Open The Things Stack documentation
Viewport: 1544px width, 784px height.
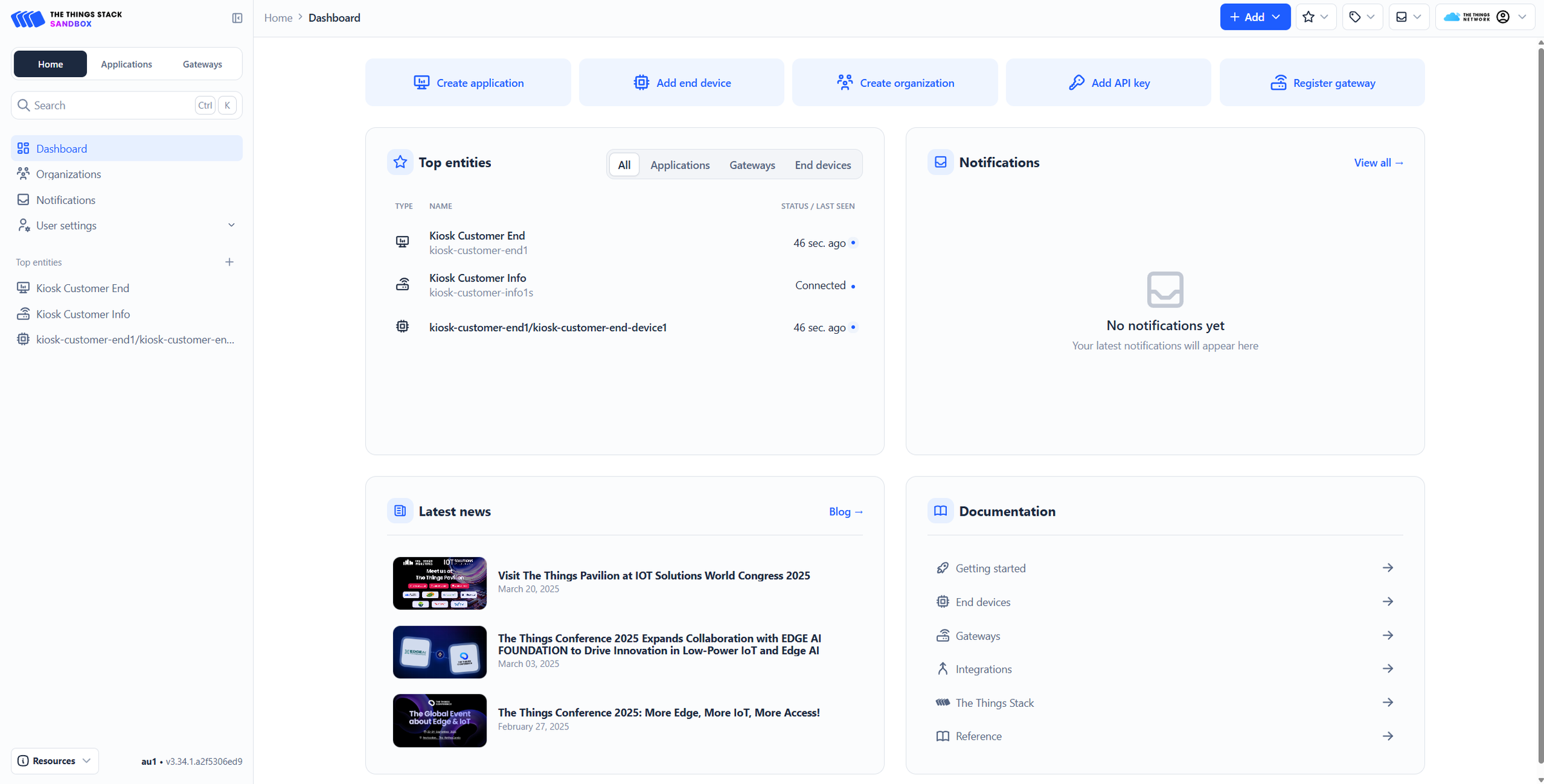(1165, 703)
